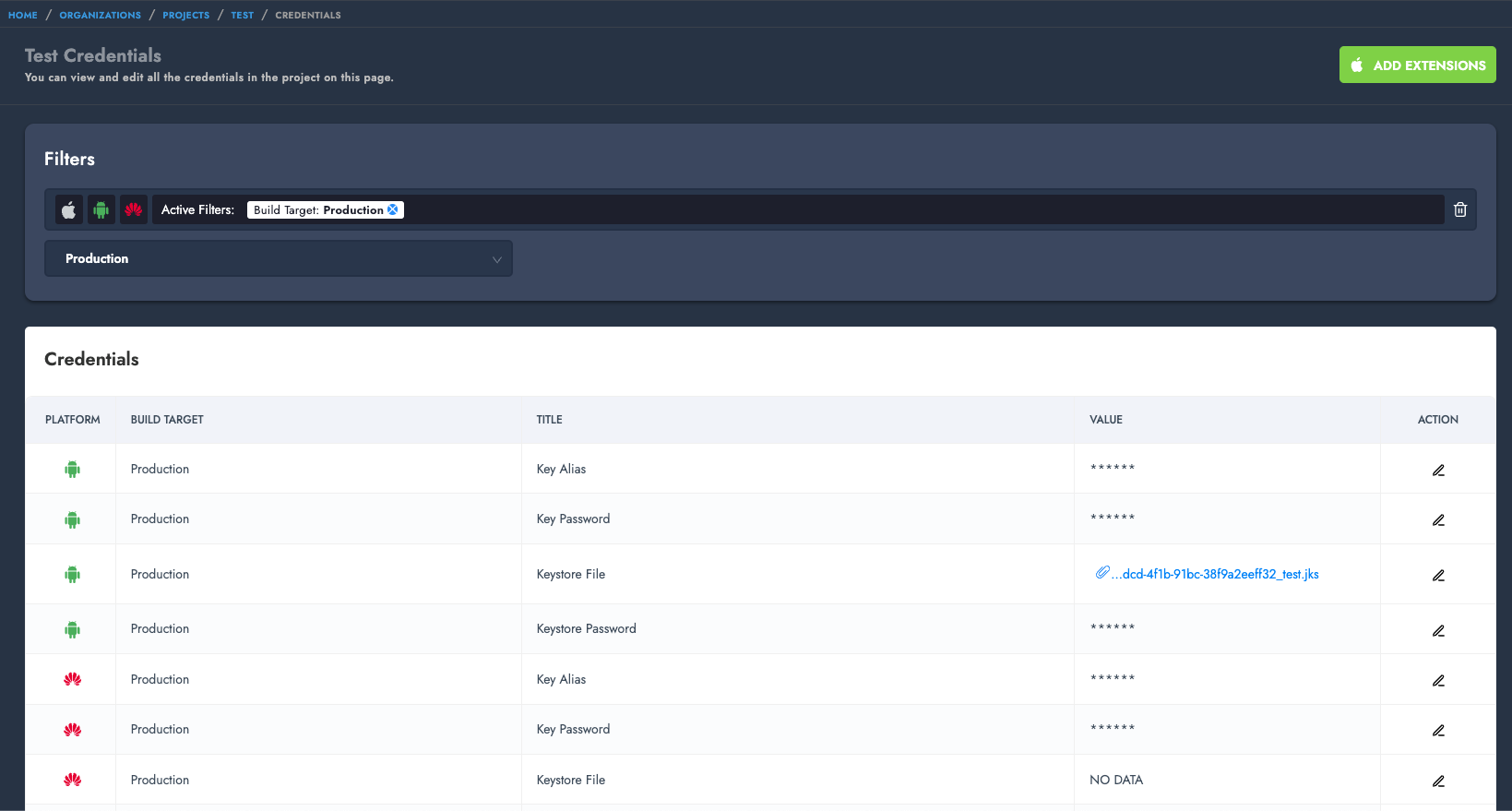The height and width of the screenshot is (811, 1512).
Task: Clear all filters with trash icon
Action: (1459, 209)
